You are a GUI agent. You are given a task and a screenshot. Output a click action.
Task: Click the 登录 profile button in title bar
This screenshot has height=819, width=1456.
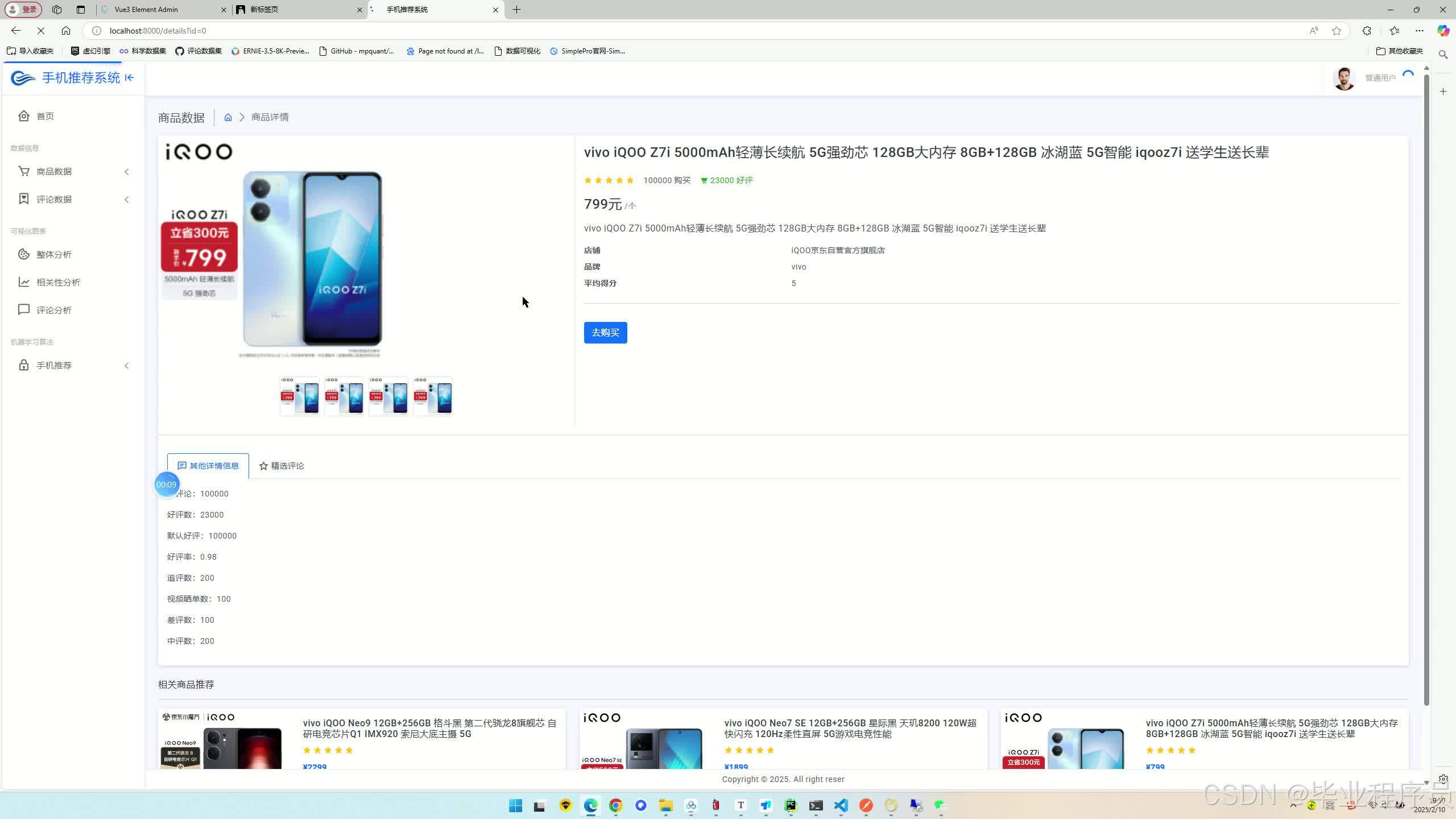23,10
